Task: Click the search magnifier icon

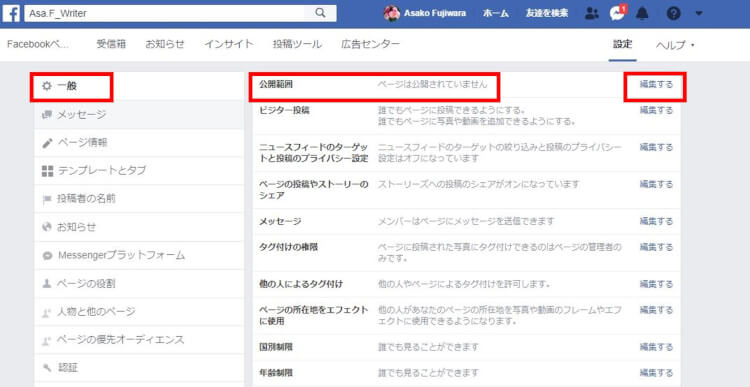Action: click(320, 13)
